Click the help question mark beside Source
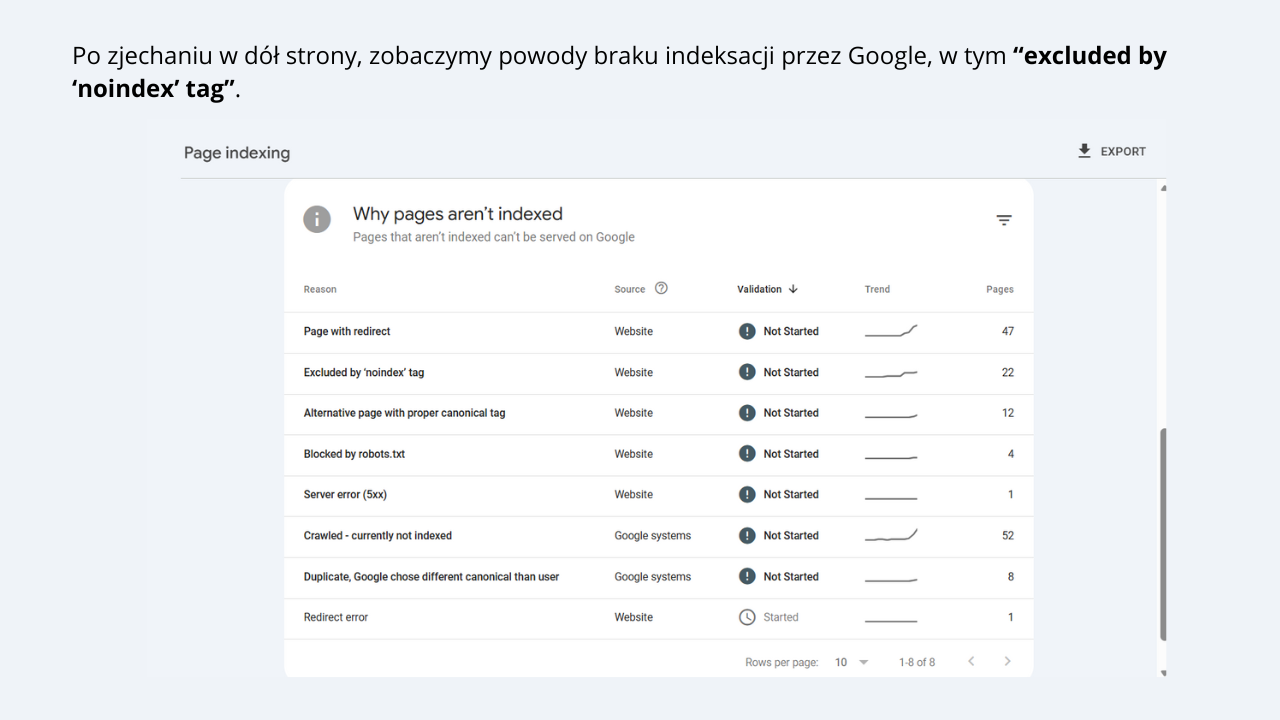This screenshot has width=1280, height=720. coord(661,288)
